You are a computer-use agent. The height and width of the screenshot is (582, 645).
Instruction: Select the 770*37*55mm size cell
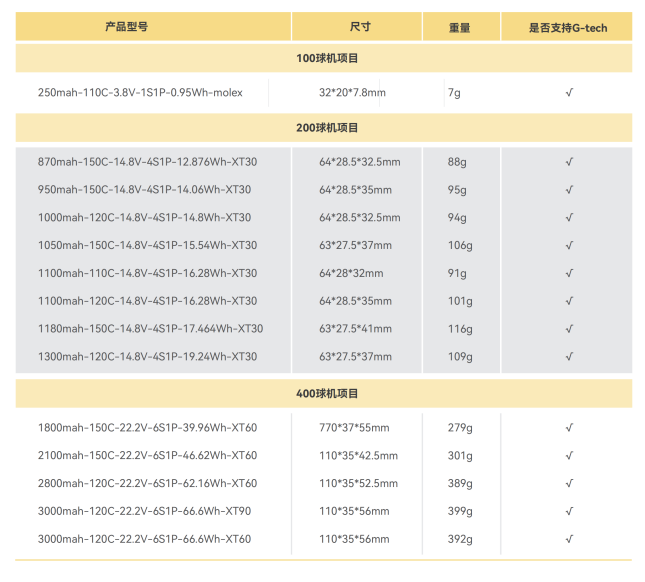[355, 428]
